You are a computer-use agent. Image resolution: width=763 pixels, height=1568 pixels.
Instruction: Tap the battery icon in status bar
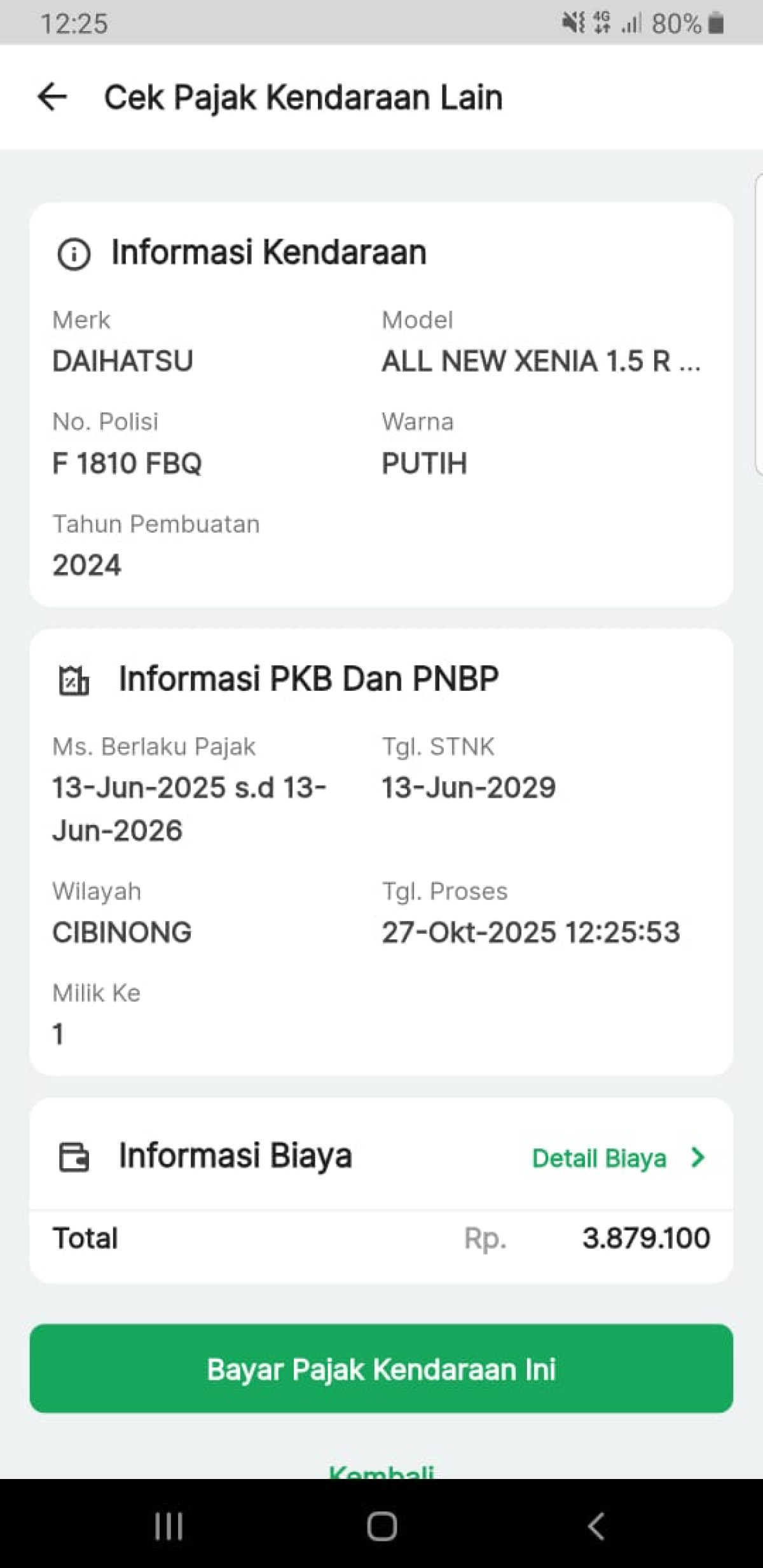pos(717,24)
